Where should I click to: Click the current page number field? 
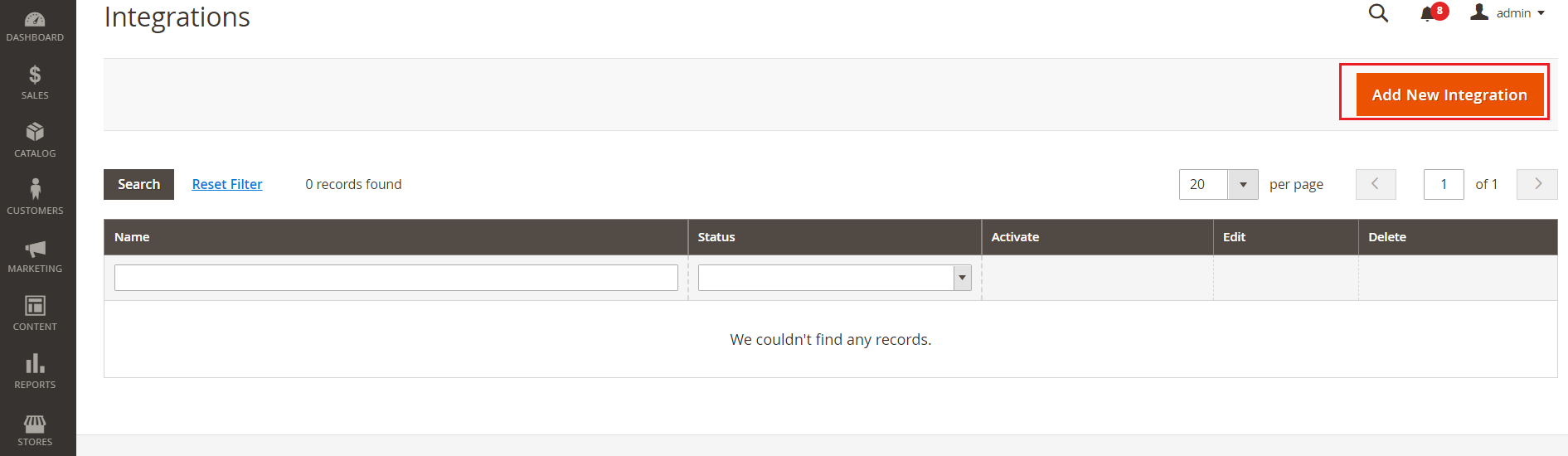[x=1443, y=184]
